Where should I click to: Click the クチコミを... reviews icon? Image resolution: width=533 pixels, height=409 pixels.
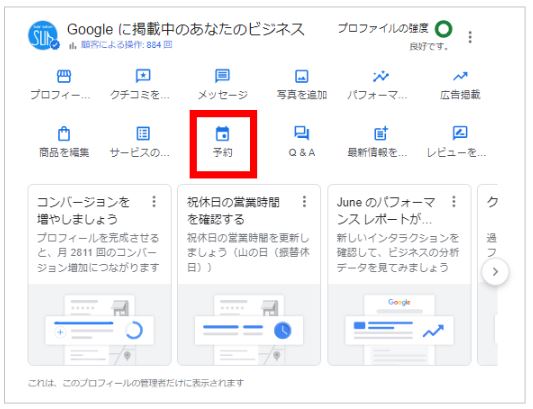click(143, 76)
